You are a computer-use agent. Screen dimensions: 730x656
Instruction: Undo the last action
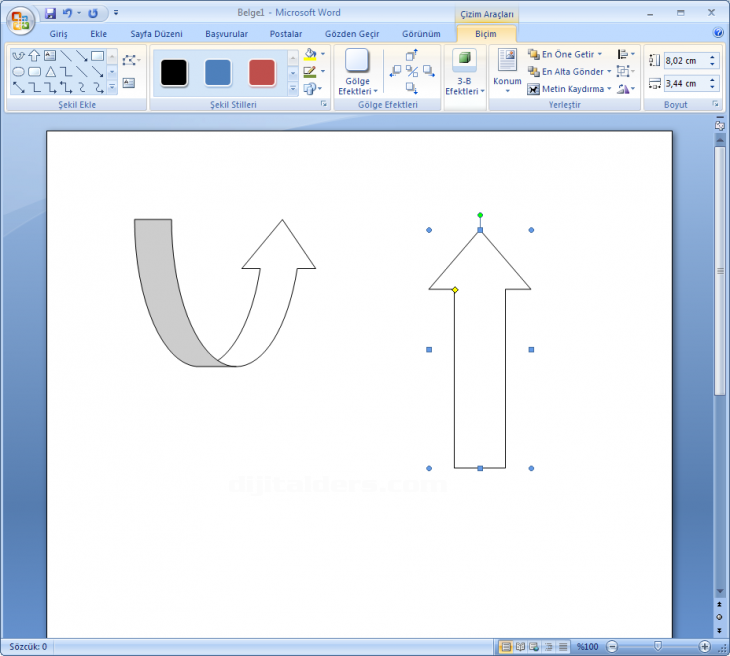[x=67, y=13]
